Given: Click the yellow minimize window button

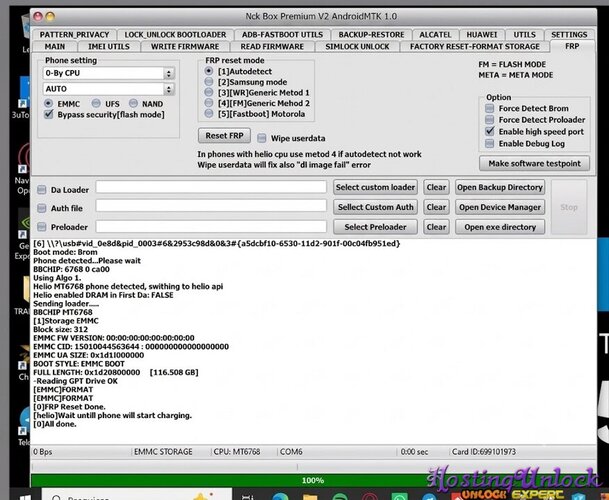Looking at the screenshot, I should 50,16.
